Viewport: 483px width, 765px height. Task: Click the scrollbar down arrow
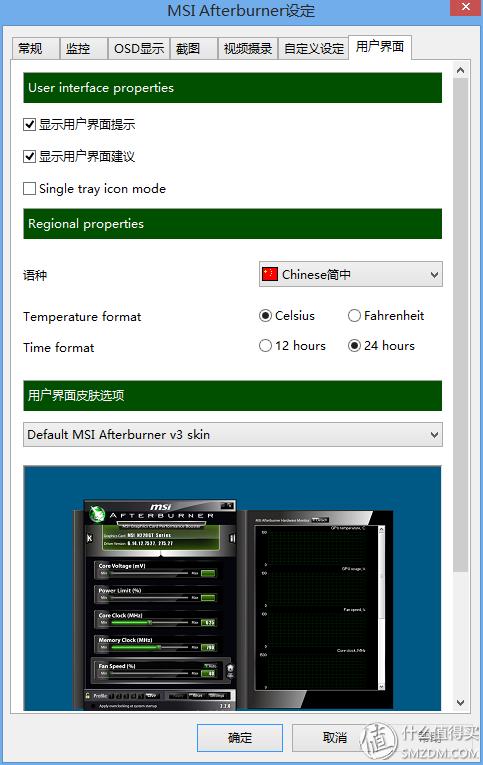pos(460,703)
